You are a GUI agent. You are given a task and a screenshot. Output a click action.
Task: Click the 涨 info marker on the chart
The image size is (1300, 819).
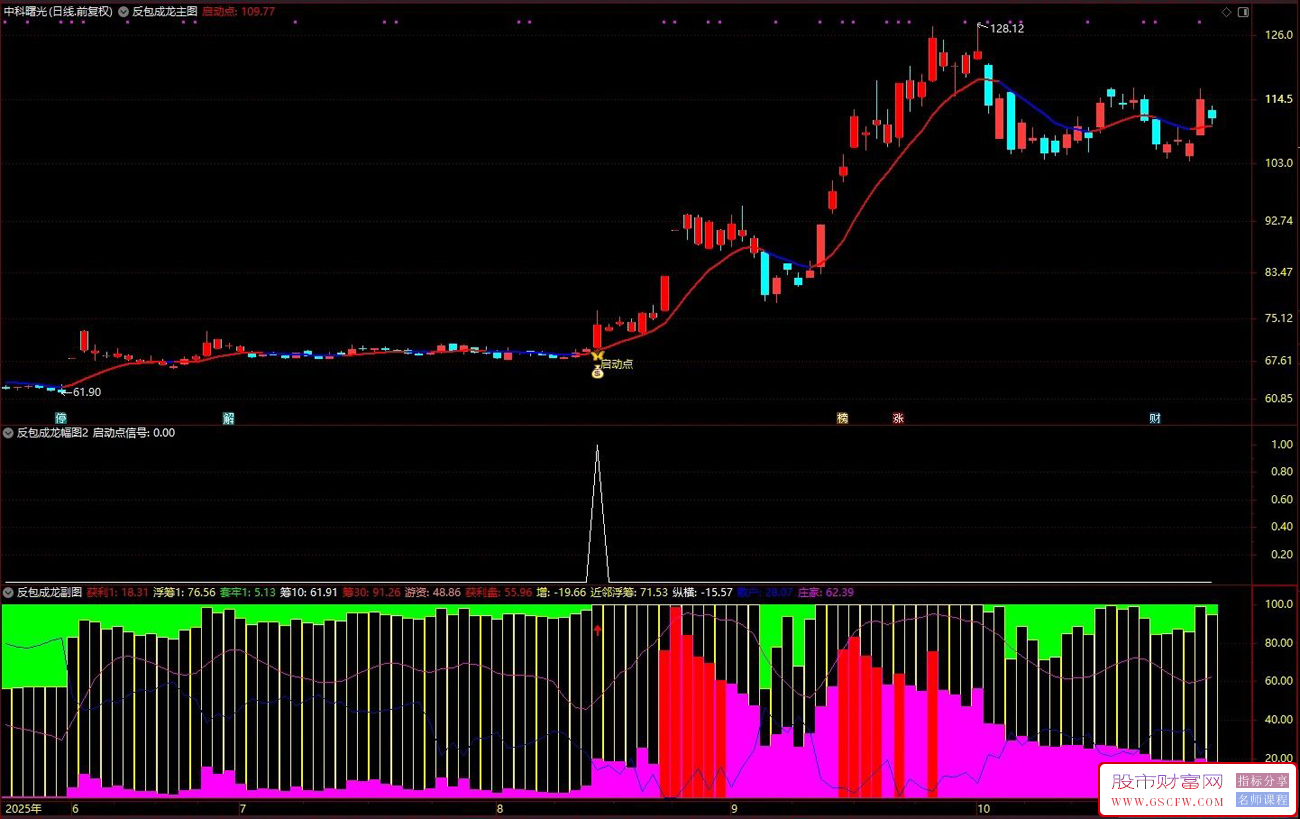[x=898, y=418]
